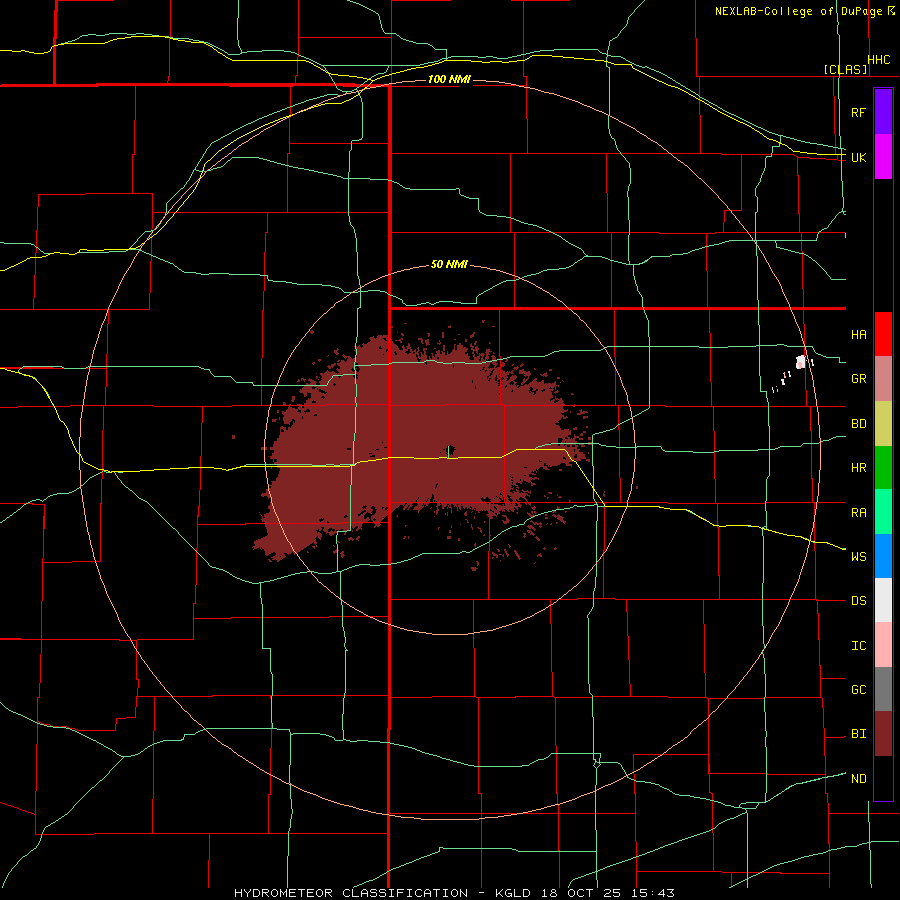The width and height of the screenshot is (900, 900).
Task: Click the Hydrometeor Classification KGLD caption
Action: [x=454, y=893]
